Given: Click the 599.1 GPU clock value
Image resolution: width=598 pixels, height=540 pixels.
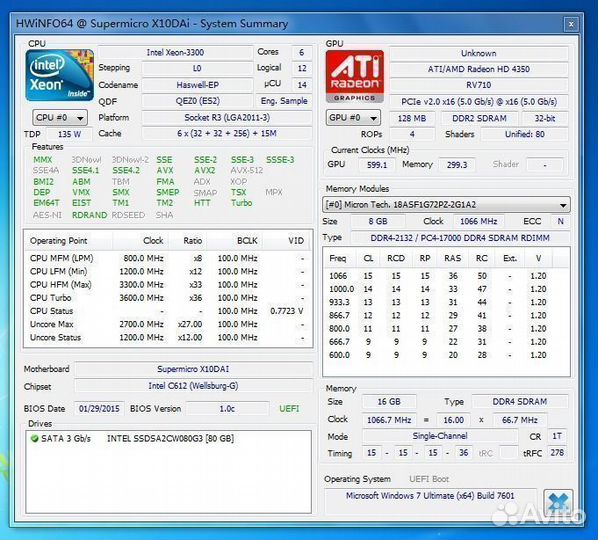Looking at the screenshot, I should click(x=377, y=165).
